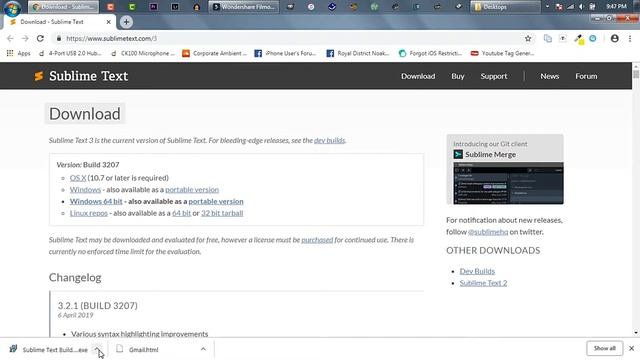Open the Forum nav menu item
The height and width of the screenshot is (360, 640).
pos(586,76)
